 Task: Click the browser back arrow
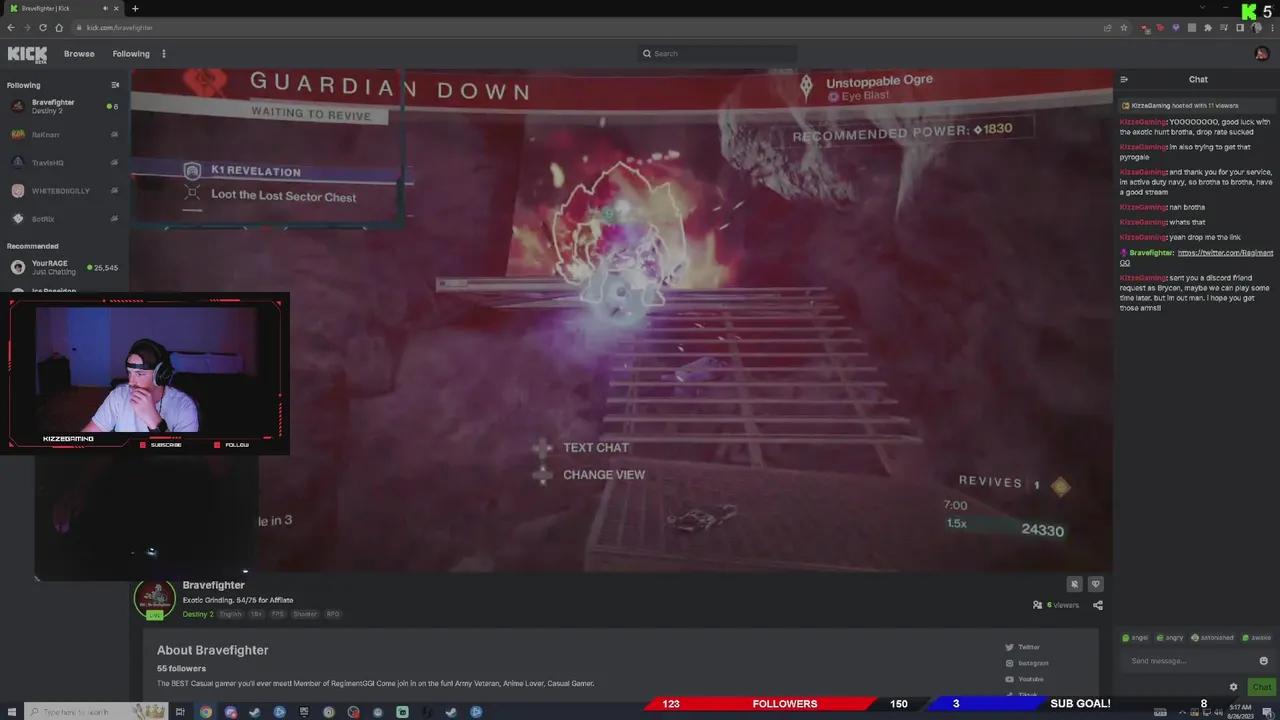pos(11,27)
